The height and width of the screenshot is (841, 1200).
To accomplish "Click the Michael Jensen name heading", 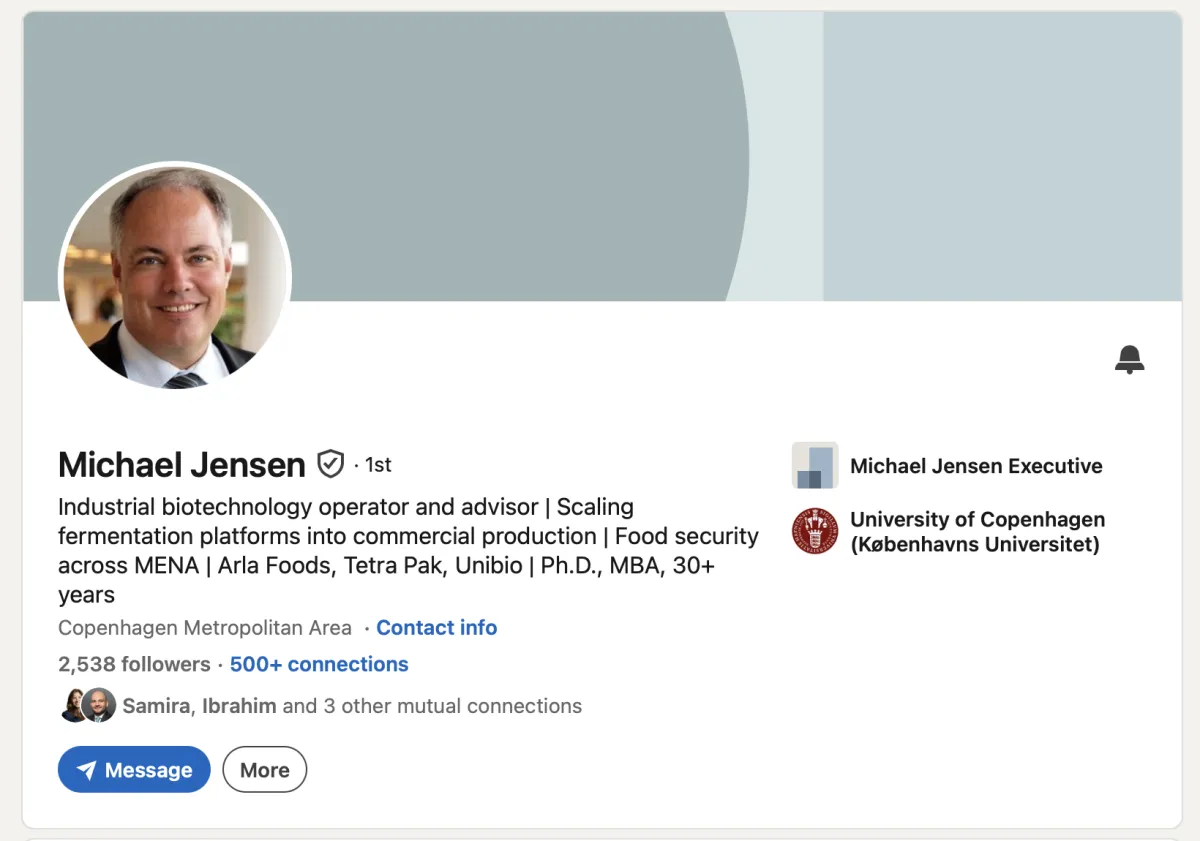I will coord(182,465).
